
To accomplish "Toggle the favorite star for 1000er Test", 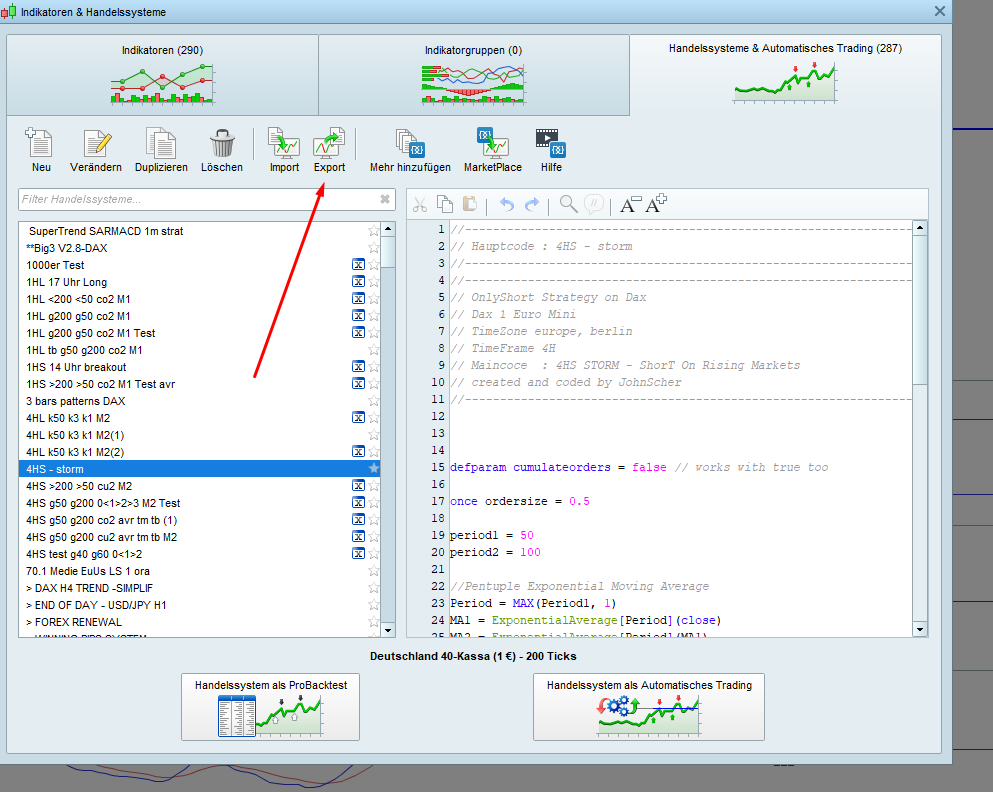I will click(x=374, y=265).
